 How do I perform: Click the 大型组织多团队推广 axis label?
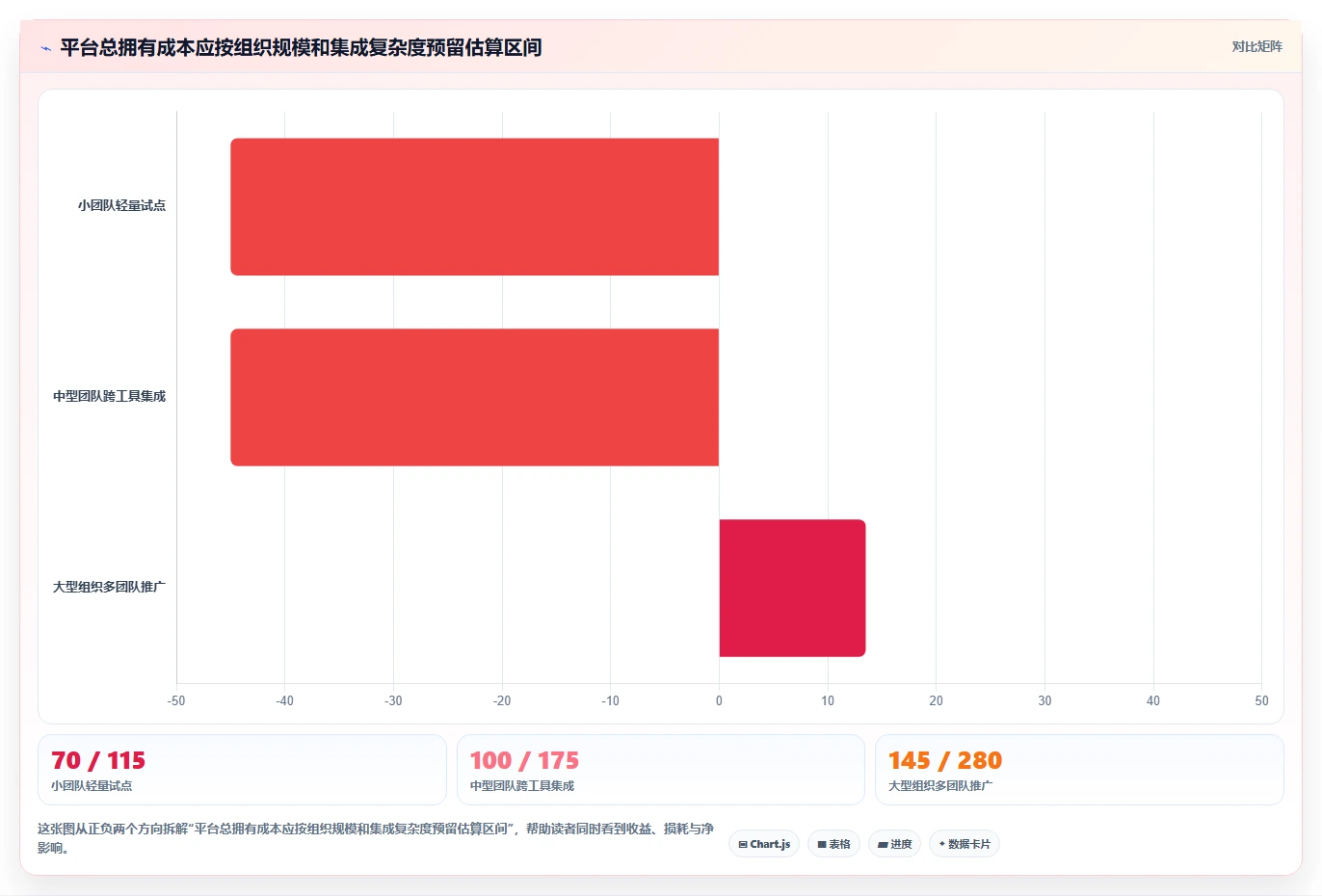[109, 588]
